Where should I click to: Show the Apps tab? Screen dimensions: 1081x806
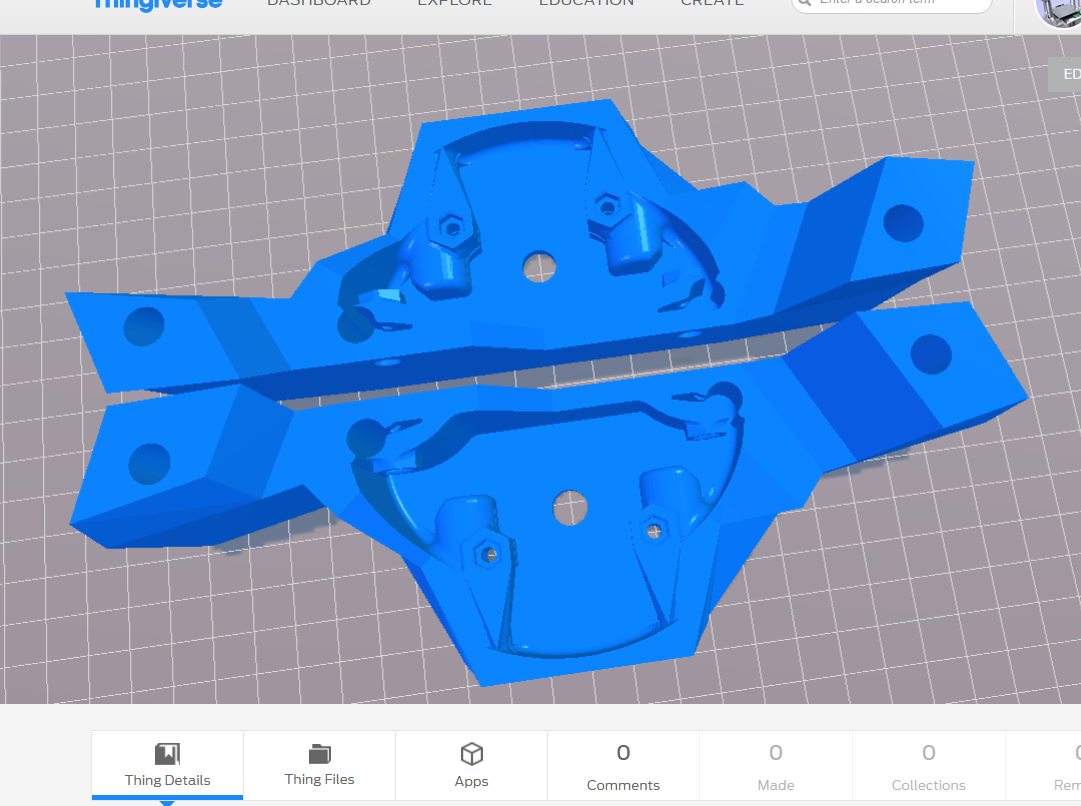tap(472, 765)
